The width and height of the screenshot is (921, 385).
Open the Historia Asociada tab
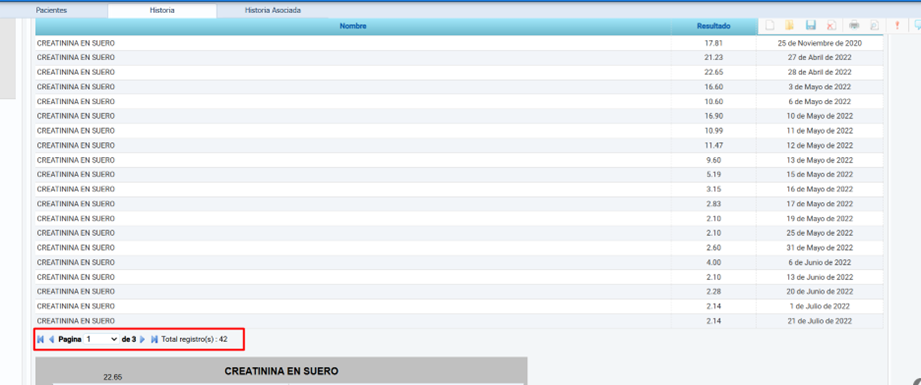tap(273, 11)
